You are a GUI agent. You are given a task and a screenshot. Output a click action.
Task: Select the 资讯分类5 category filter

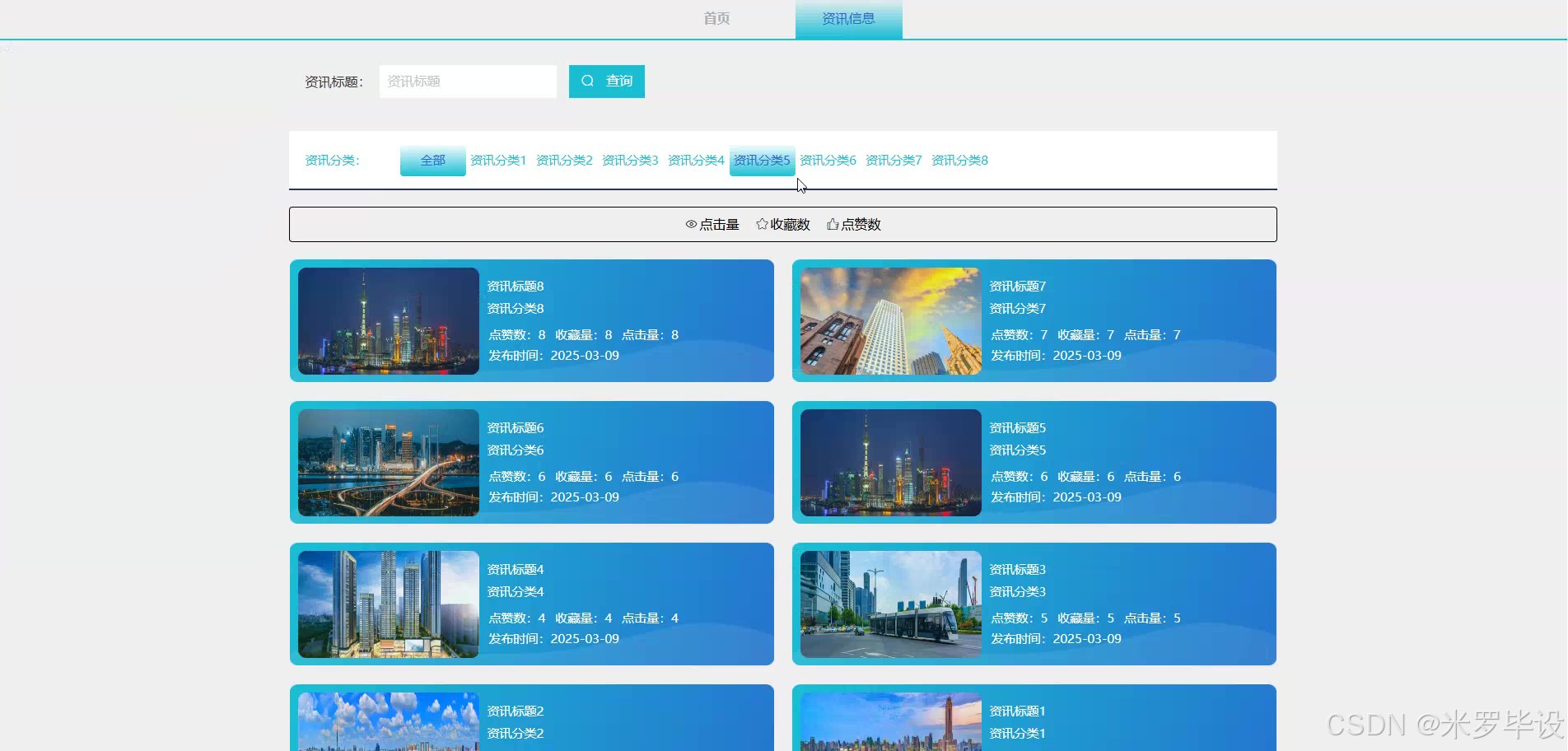[x=762, y=160]
